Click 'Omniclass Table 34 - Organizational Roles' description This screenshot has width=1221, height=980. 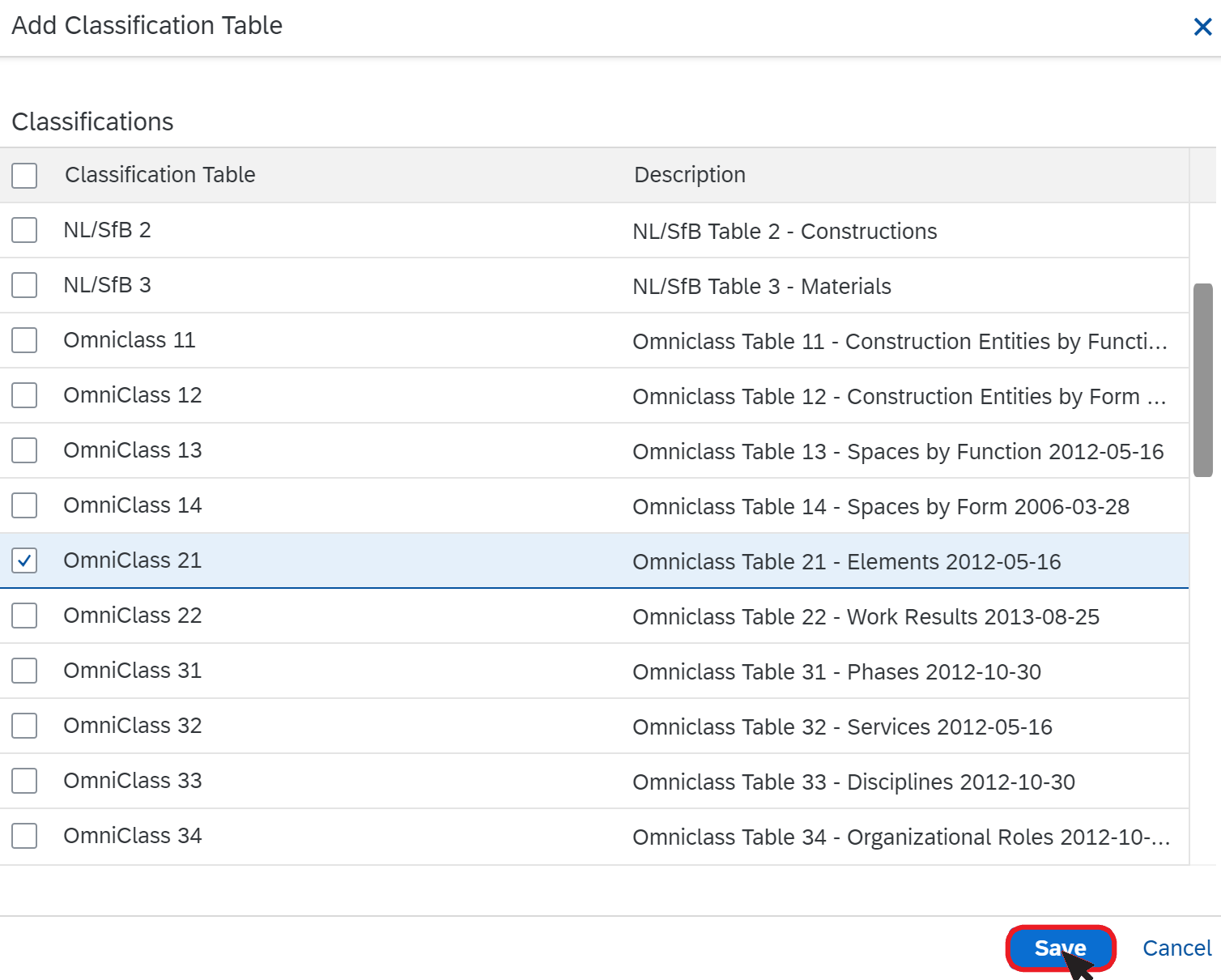[x=901, y=837]
